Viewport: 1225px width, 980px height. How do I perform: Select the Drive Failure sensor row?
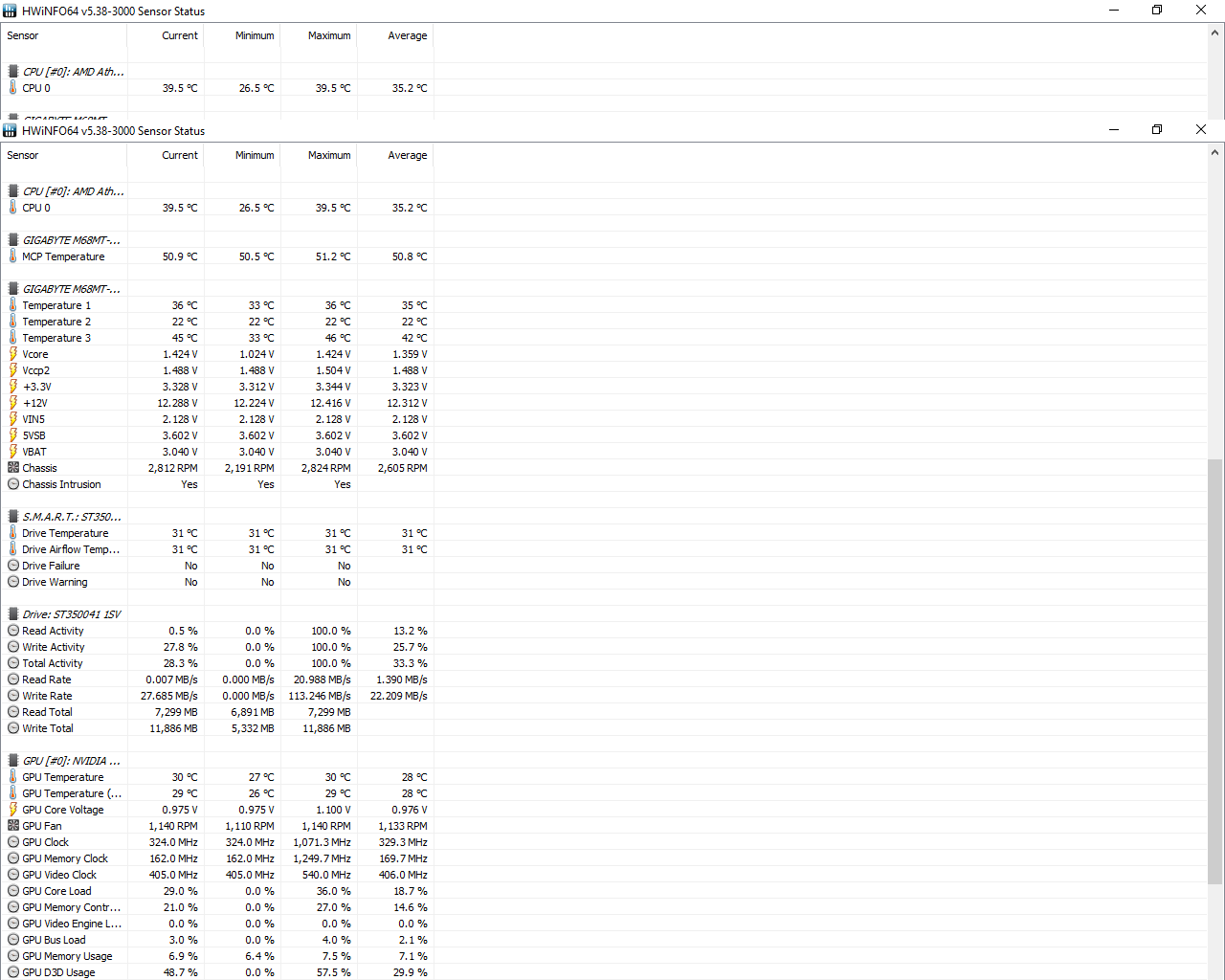pos(51,566)
